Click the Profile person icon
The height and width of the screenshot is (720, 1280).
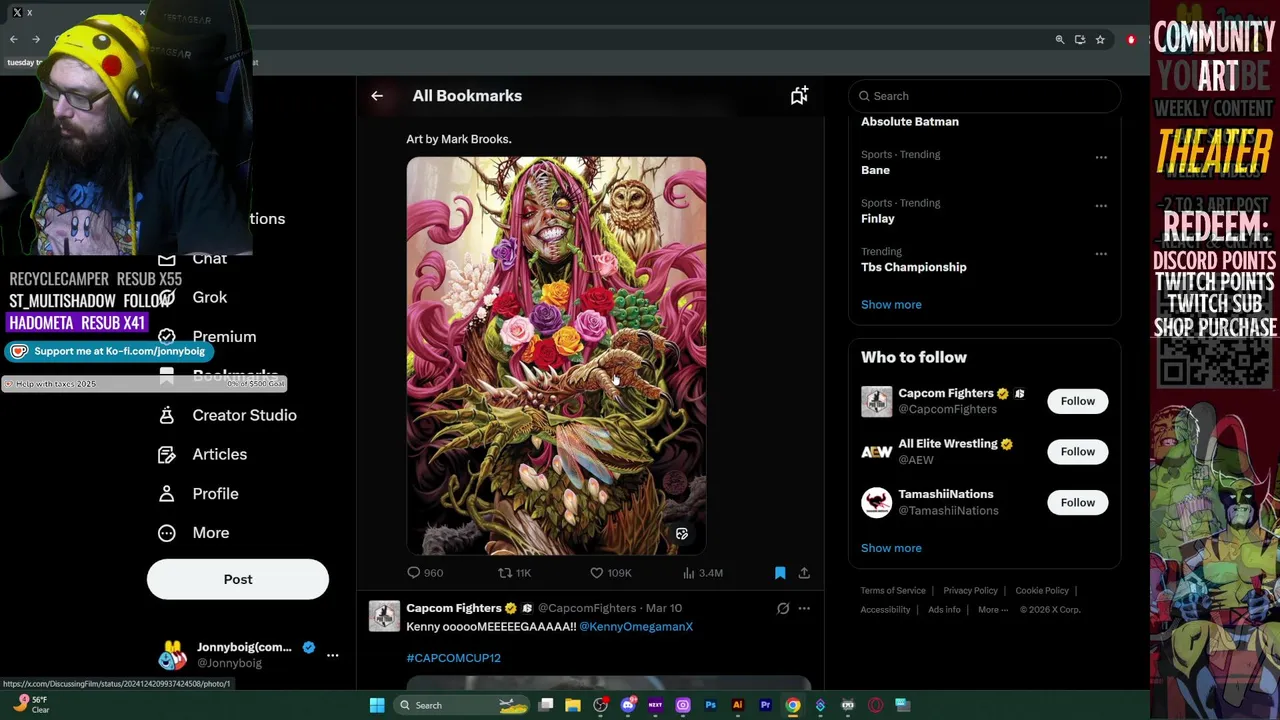click(167, 494)
